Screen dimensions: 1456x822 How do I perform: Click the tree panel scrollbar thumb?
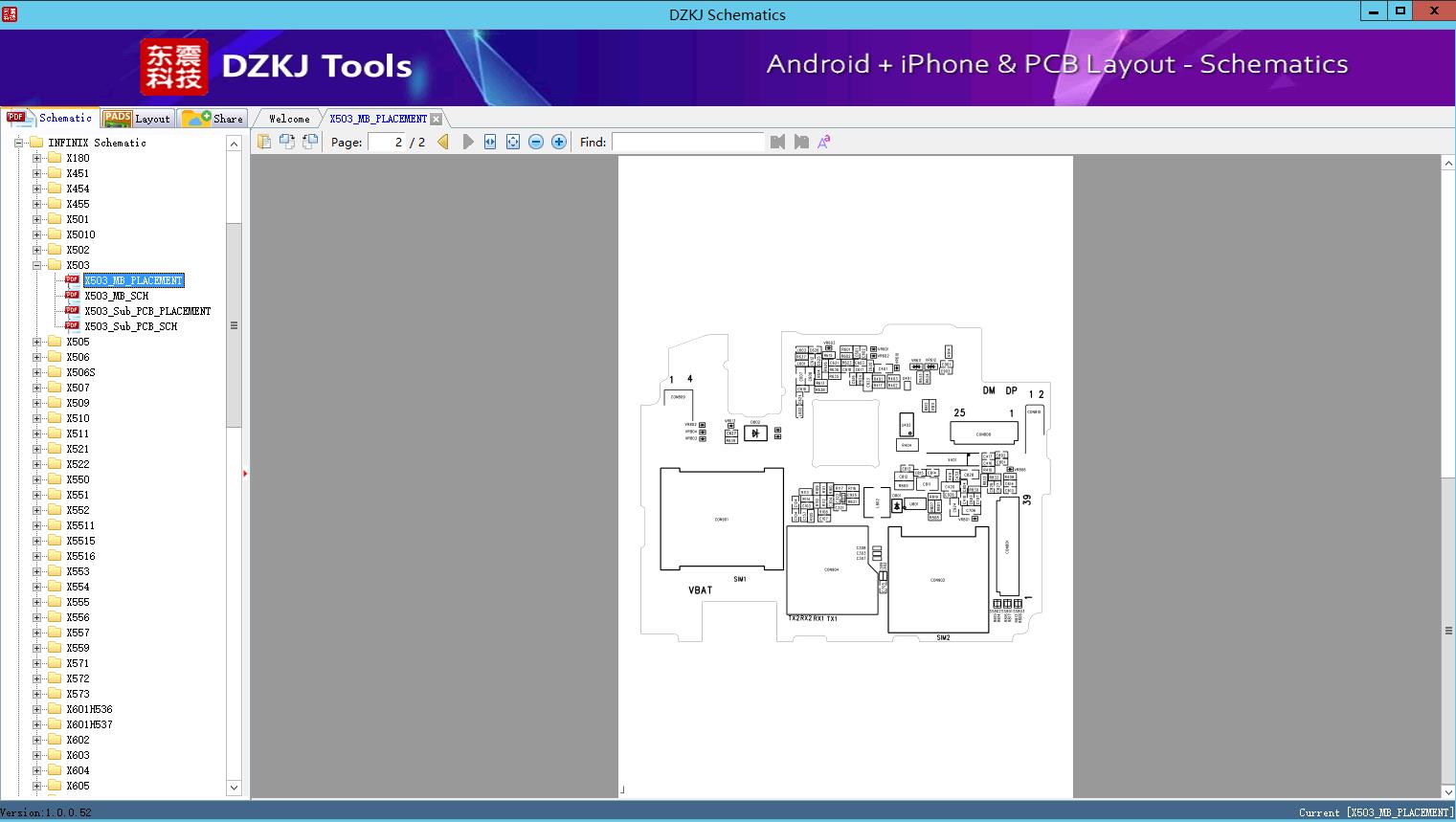coord(234,325)
